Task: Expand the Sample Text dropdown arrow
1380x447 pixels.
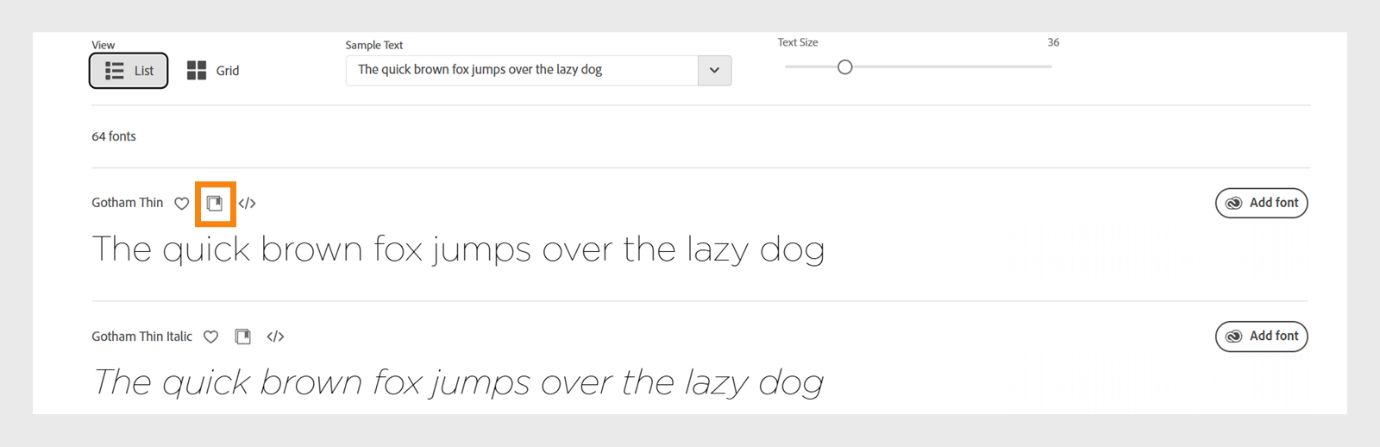Action: coord(714,70)
